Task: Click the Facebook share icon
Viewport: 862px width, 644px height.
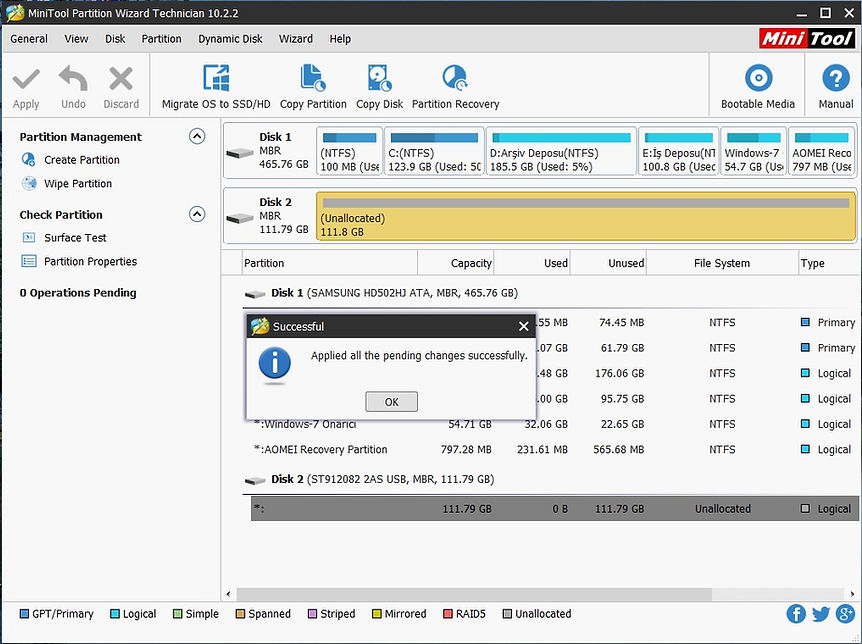Action: click(795, 614)
